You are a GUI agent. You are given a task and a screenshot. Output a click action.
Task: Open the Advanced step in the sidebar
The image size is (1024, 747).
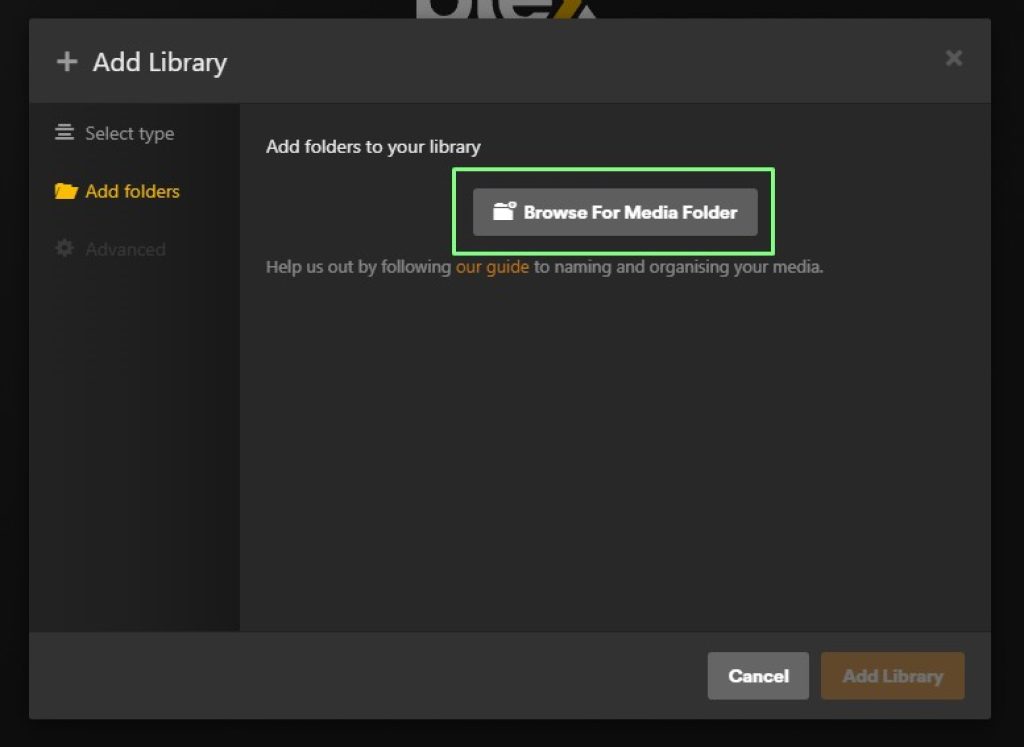pyautogui.click(x=125, y=249)
